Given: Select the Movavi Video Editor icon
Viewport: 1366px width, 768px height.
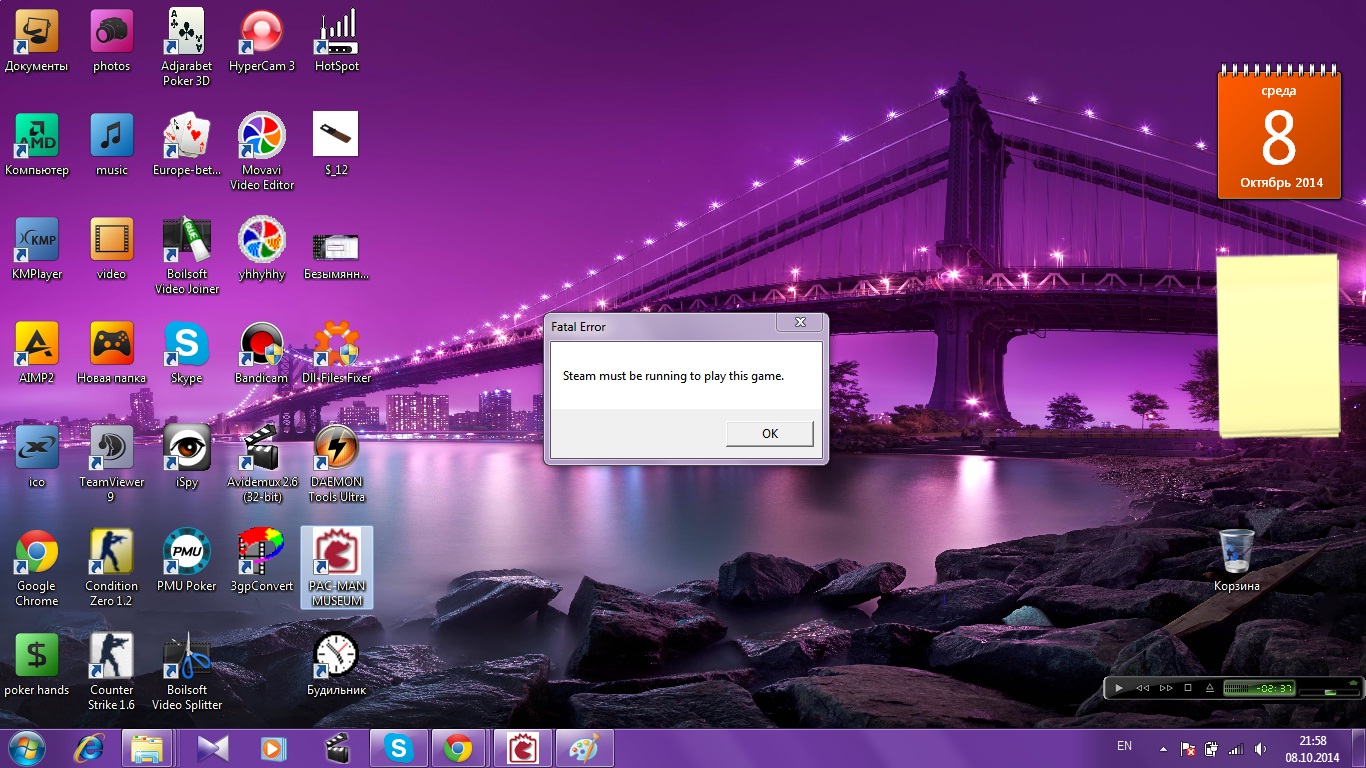Looking at the screenshot, I should click(262, 152).
